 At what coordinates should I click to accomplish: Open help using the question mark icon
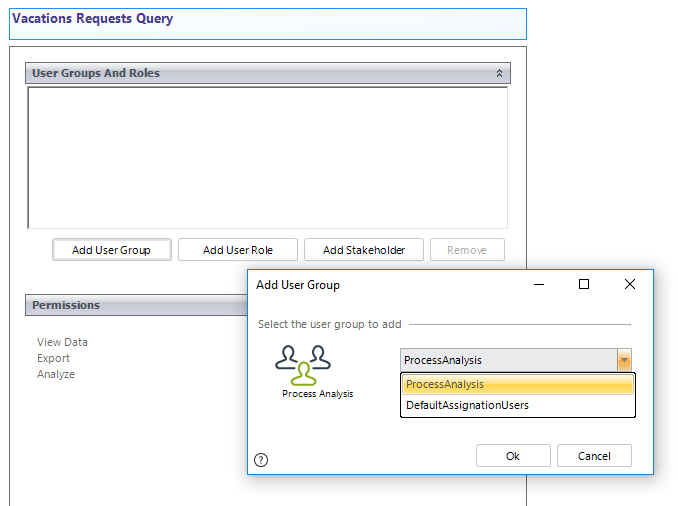coord(261,460)
